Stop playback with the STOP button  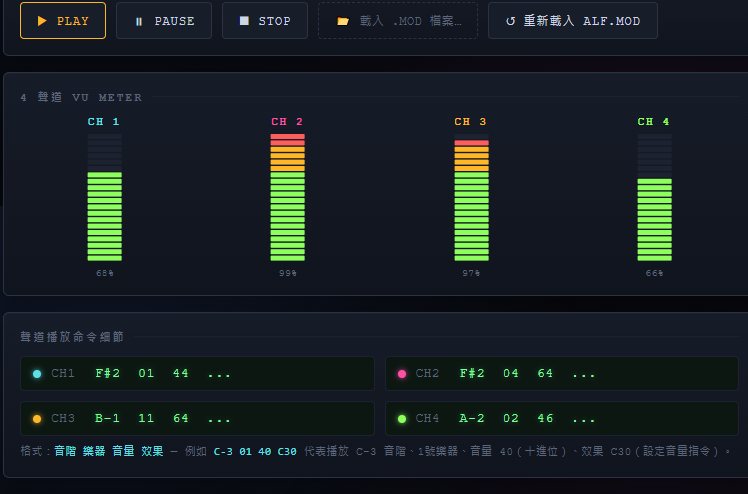click(265, 21)
